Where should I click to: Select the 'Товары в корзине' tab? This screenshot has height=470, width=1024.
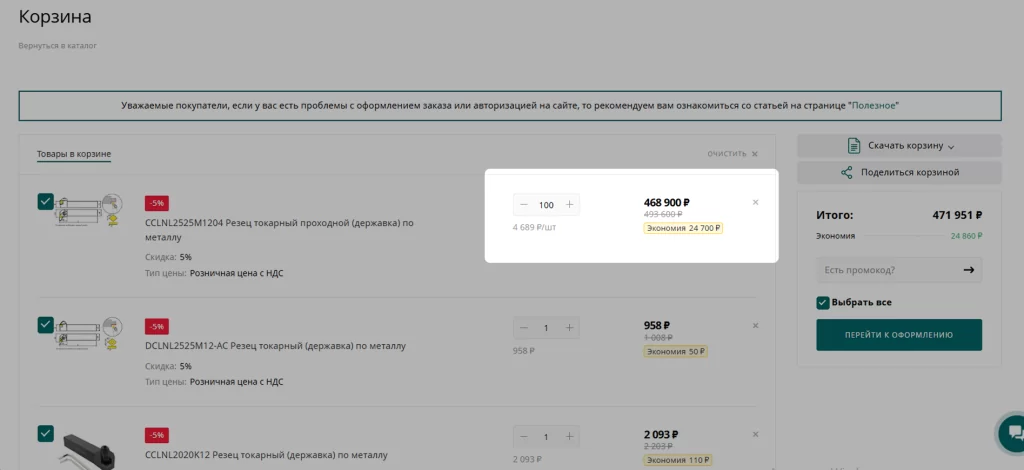coord(74,155)
